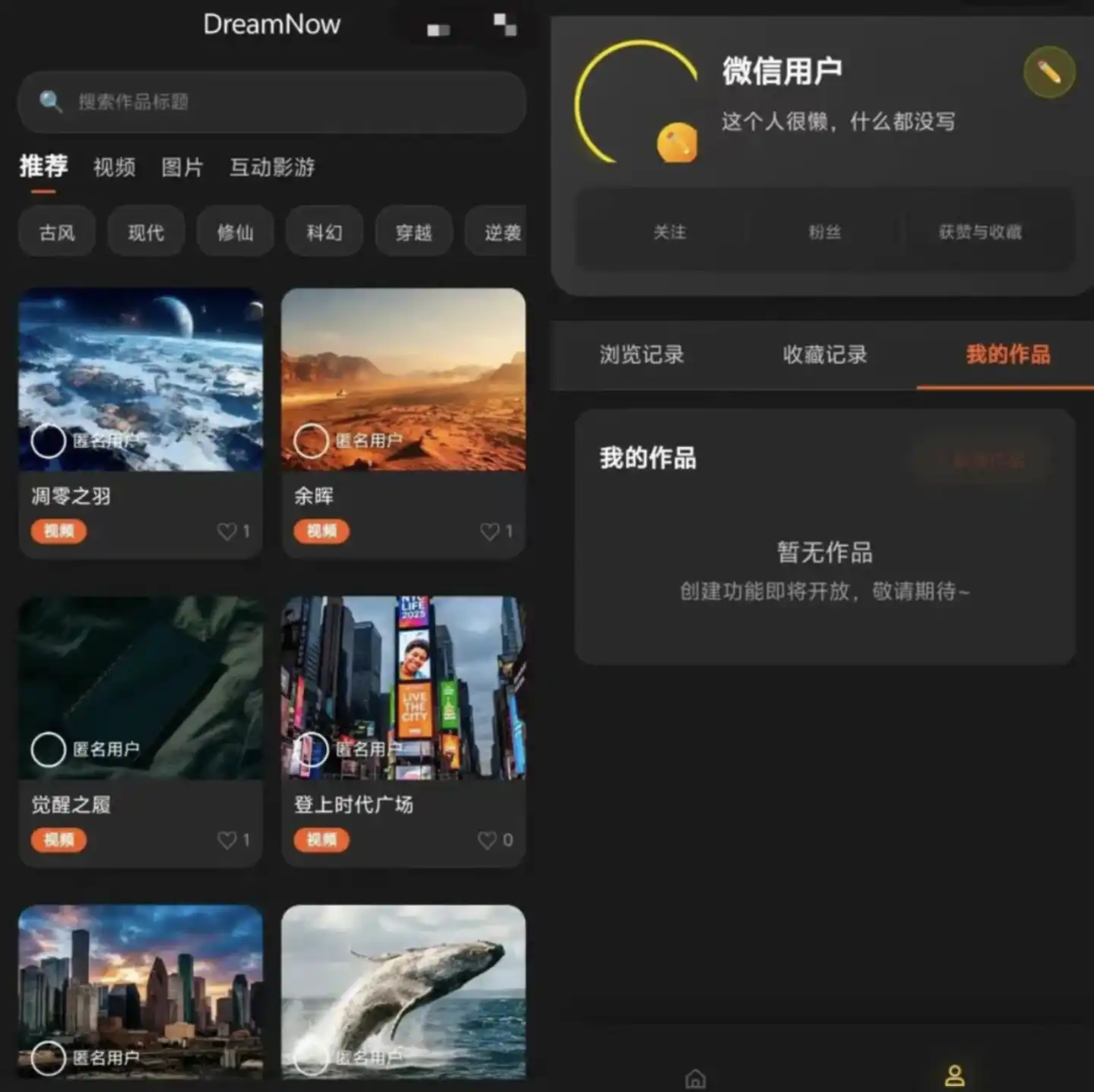Toggle the 科幻 category filter chip
Image resolution: width=1094 pixels, height=1092 pixels.
[x=324, y=232]
